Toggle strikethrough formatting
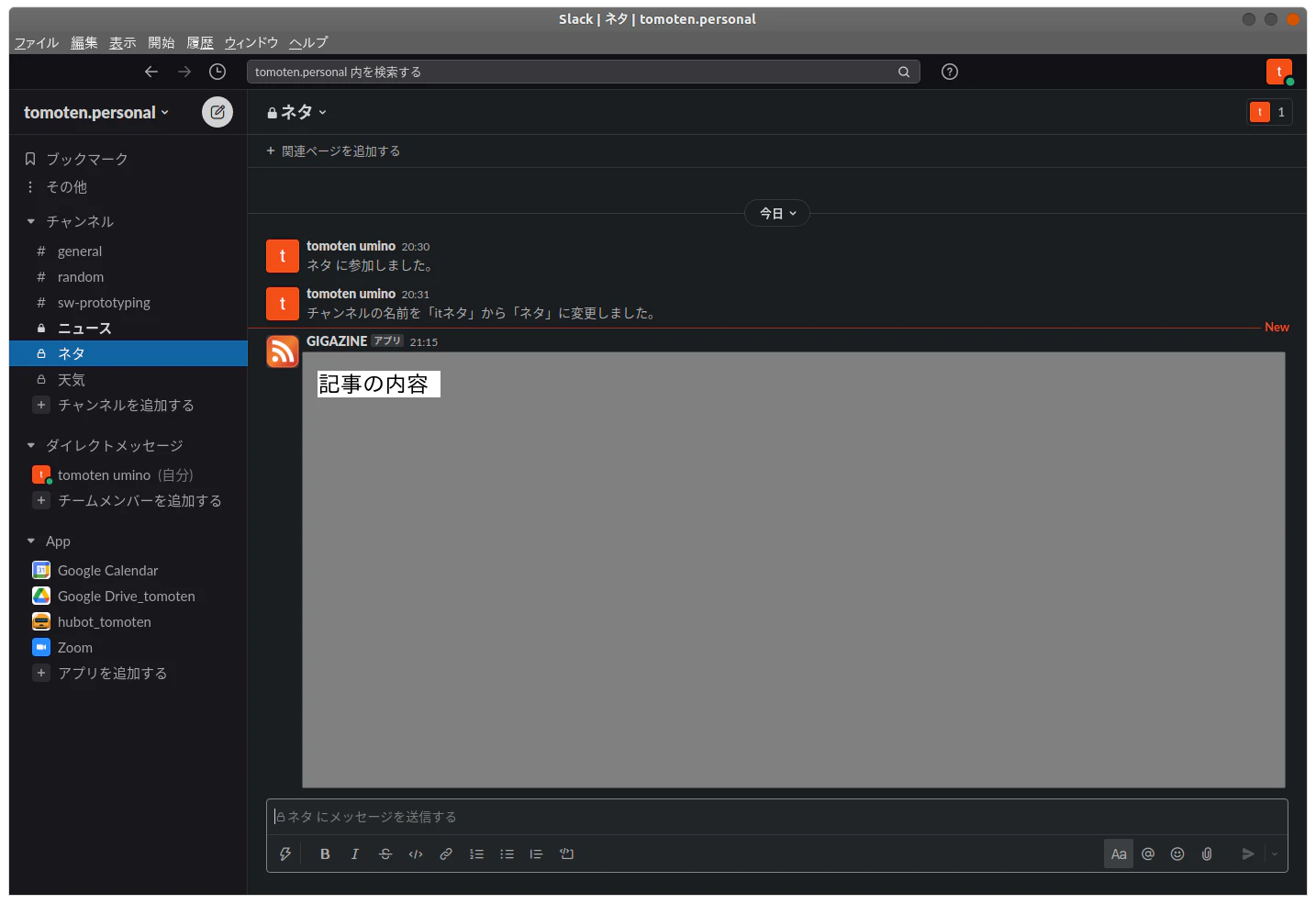 point(385,854)
